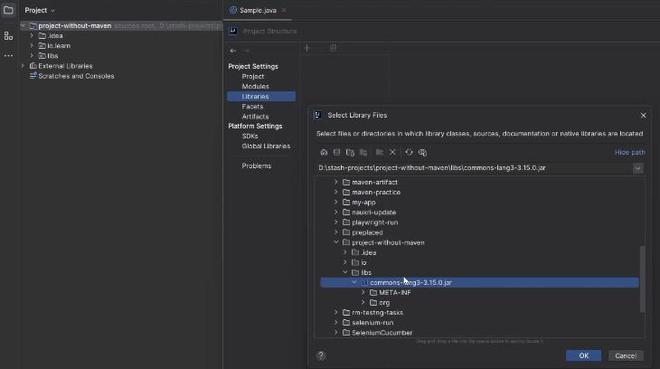This screenshot has width=660, height=369.
Task: Select the io folder in dialog tree
Action: click(363, 263)
